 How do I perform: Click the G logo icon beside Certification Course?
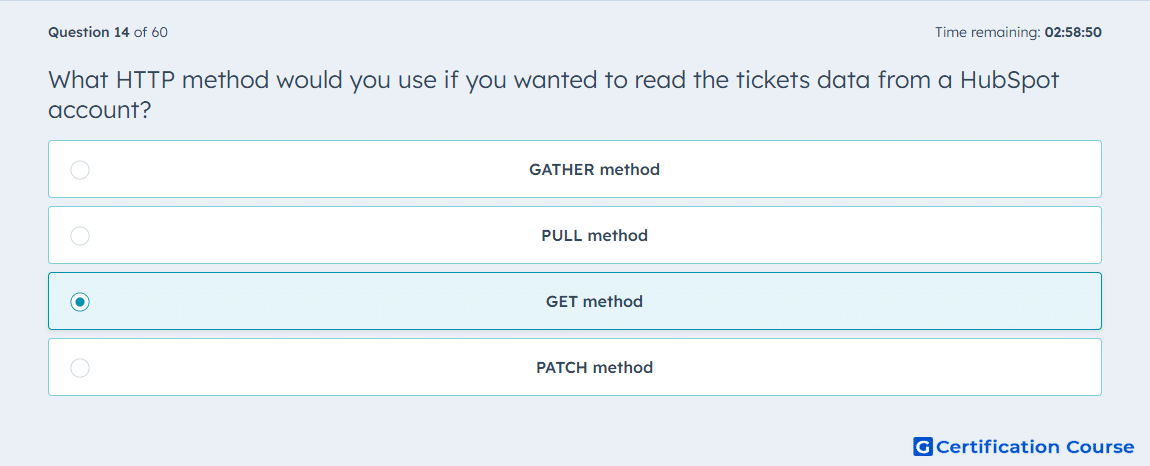coord(923,447)
